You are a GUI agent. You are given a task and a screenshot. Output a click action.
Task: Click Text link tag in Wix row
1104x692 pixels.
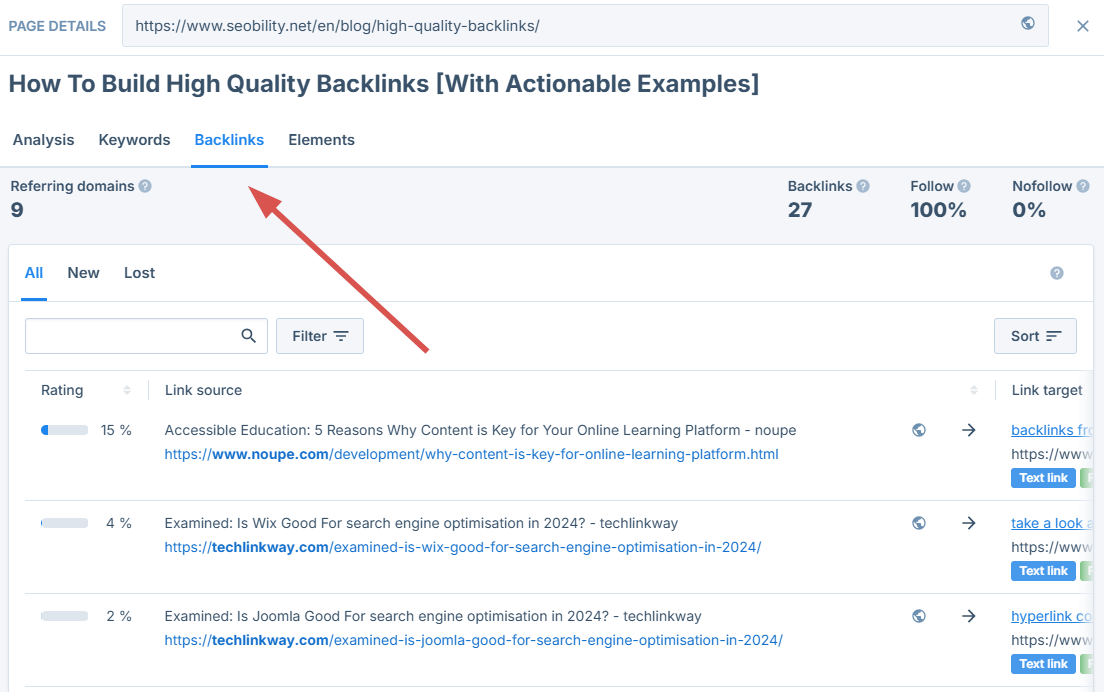pyautogui.click(x=1043, y=571)
